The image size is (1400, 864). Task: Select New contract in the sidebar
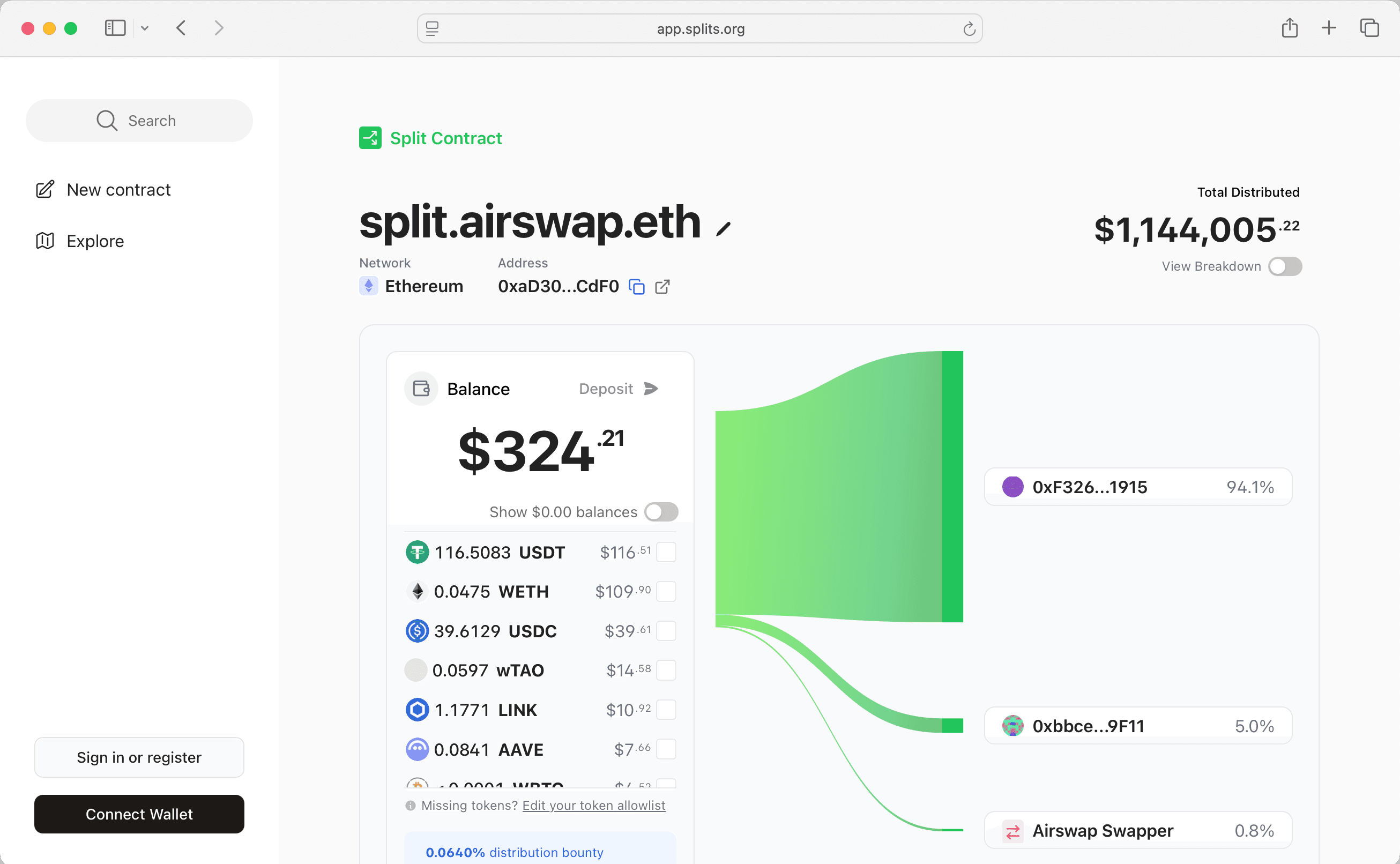tap(118, 189)
